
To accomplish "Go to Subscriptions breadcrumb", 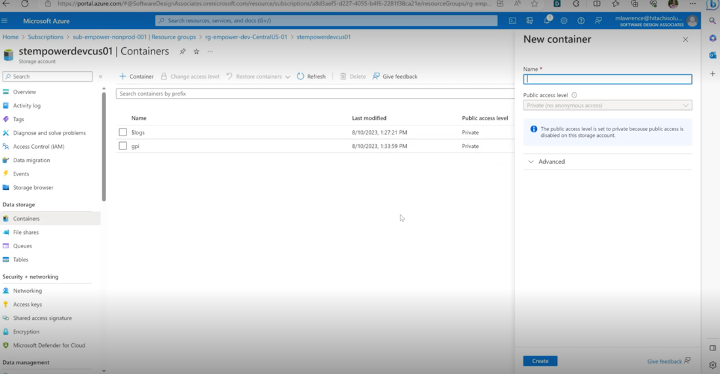I will [45, 37].
